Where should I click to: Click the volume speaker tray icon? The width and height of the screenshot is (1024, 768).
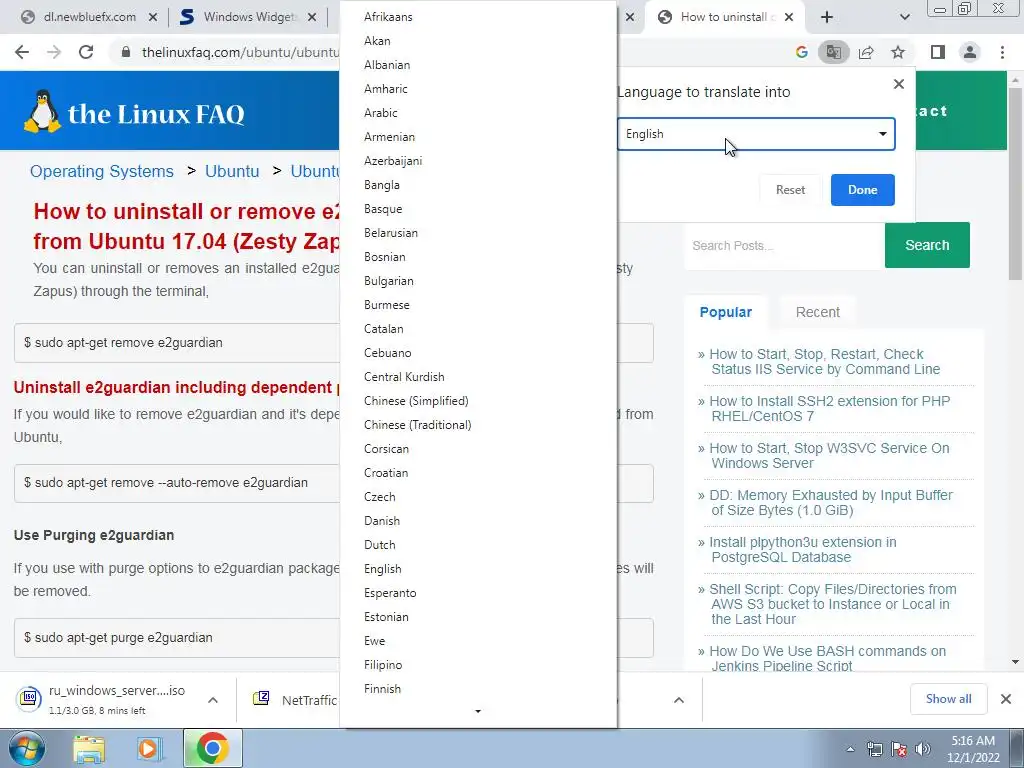coord(923,749)
